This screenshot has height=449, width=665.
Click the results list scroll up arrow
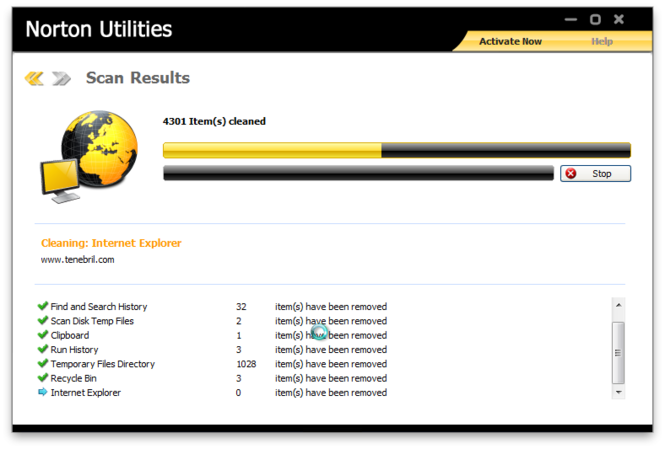point(618,305)
